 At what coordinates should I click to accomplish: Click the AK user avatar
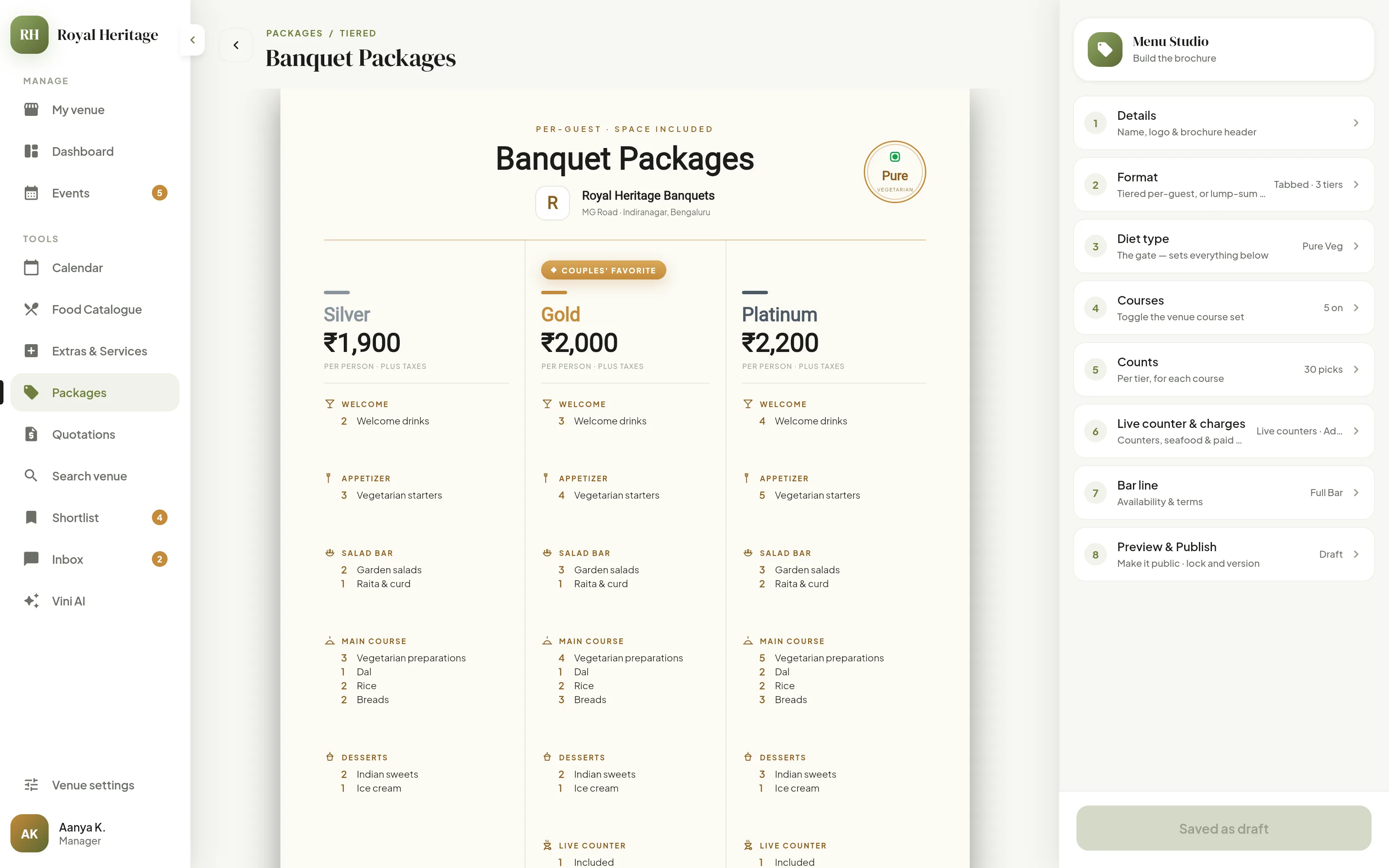point(29,833)
